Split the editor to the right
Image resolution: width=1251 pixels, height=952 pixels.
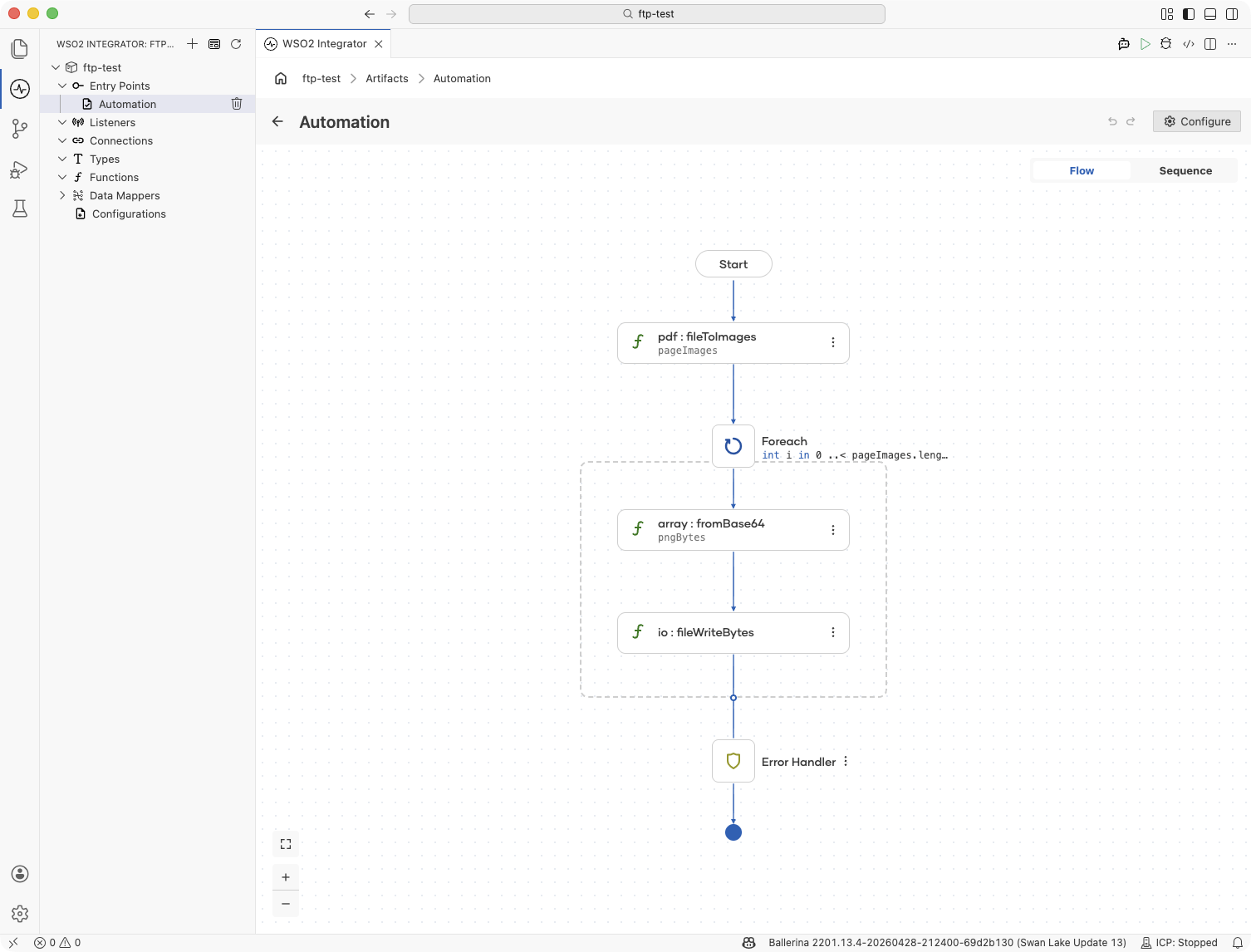1210,44
